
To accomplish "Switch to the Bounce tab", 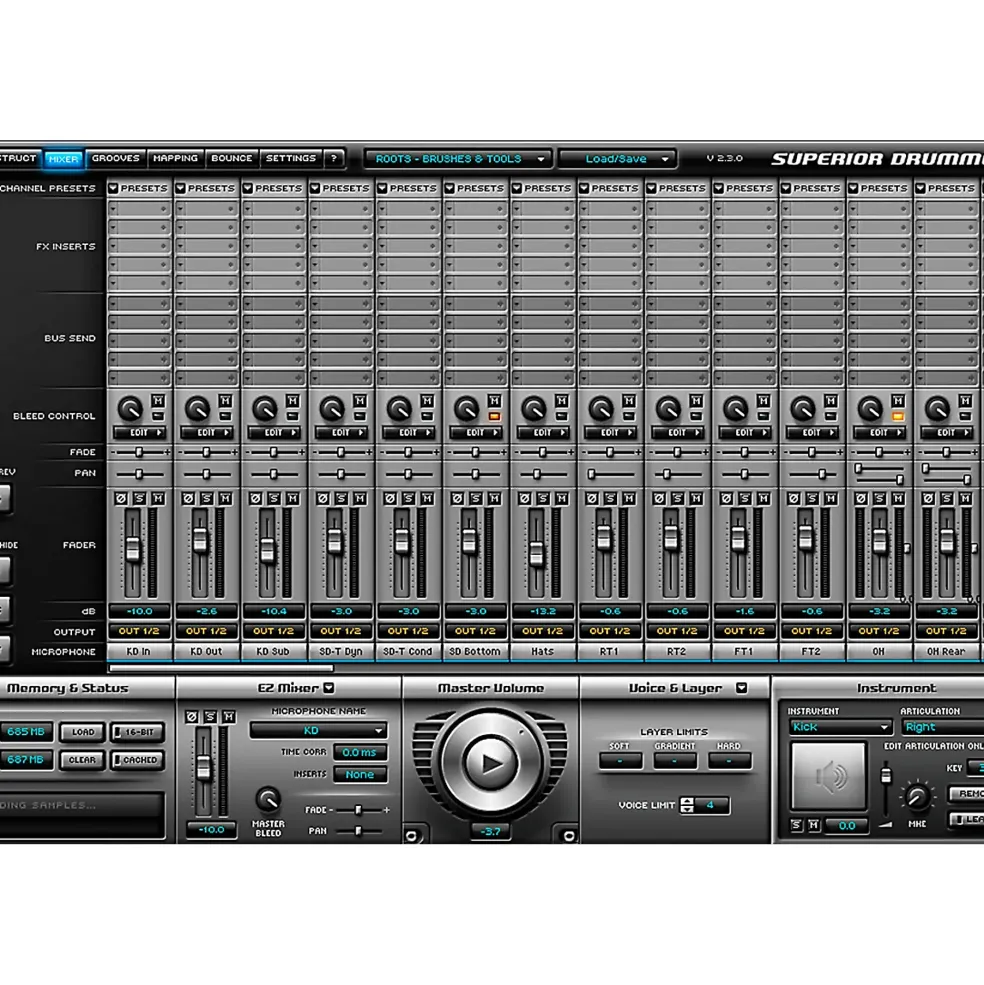I will (231, 158).
